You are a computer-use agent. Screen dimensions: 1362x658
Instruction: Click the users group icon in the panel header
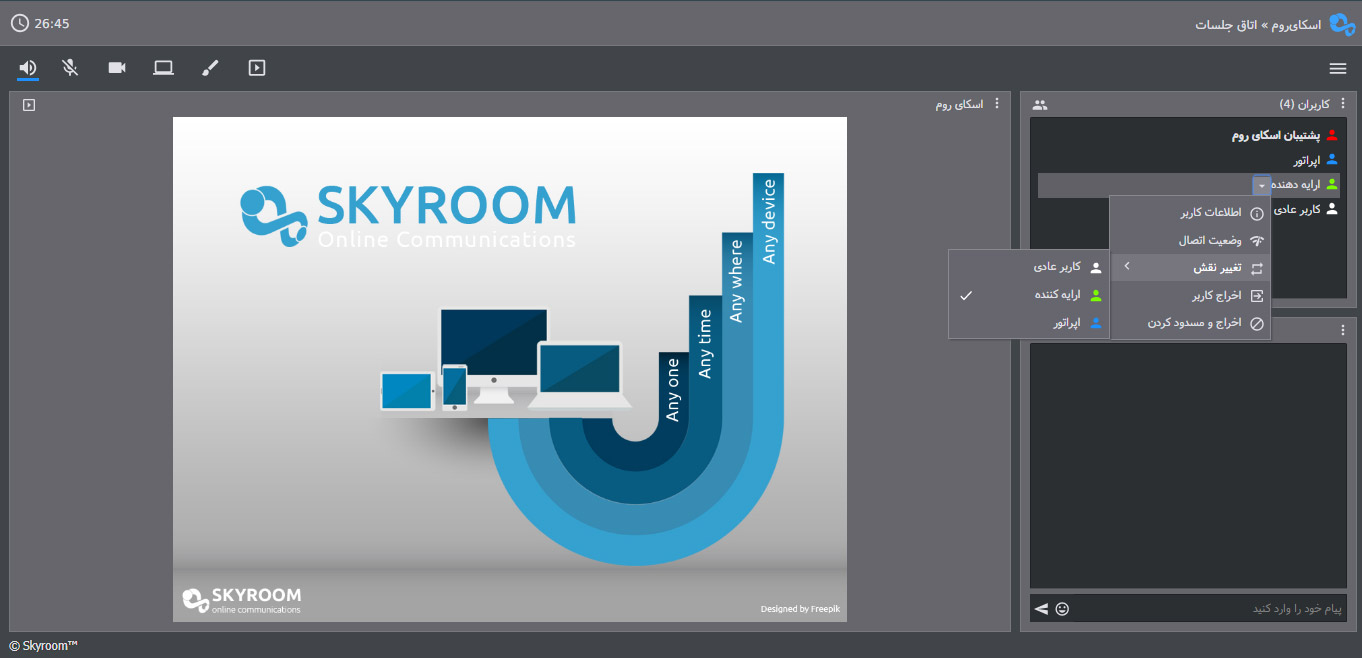click(1040, 105)
